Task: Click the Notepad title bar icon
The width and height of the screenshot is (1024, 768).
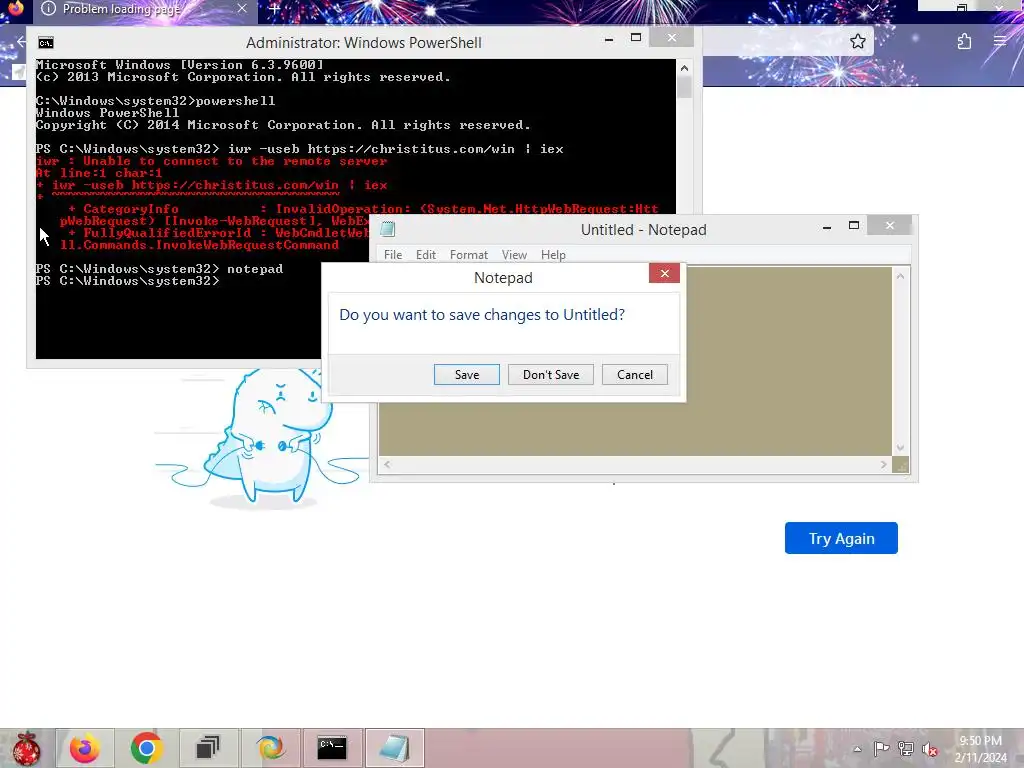Action: (388, 229)
